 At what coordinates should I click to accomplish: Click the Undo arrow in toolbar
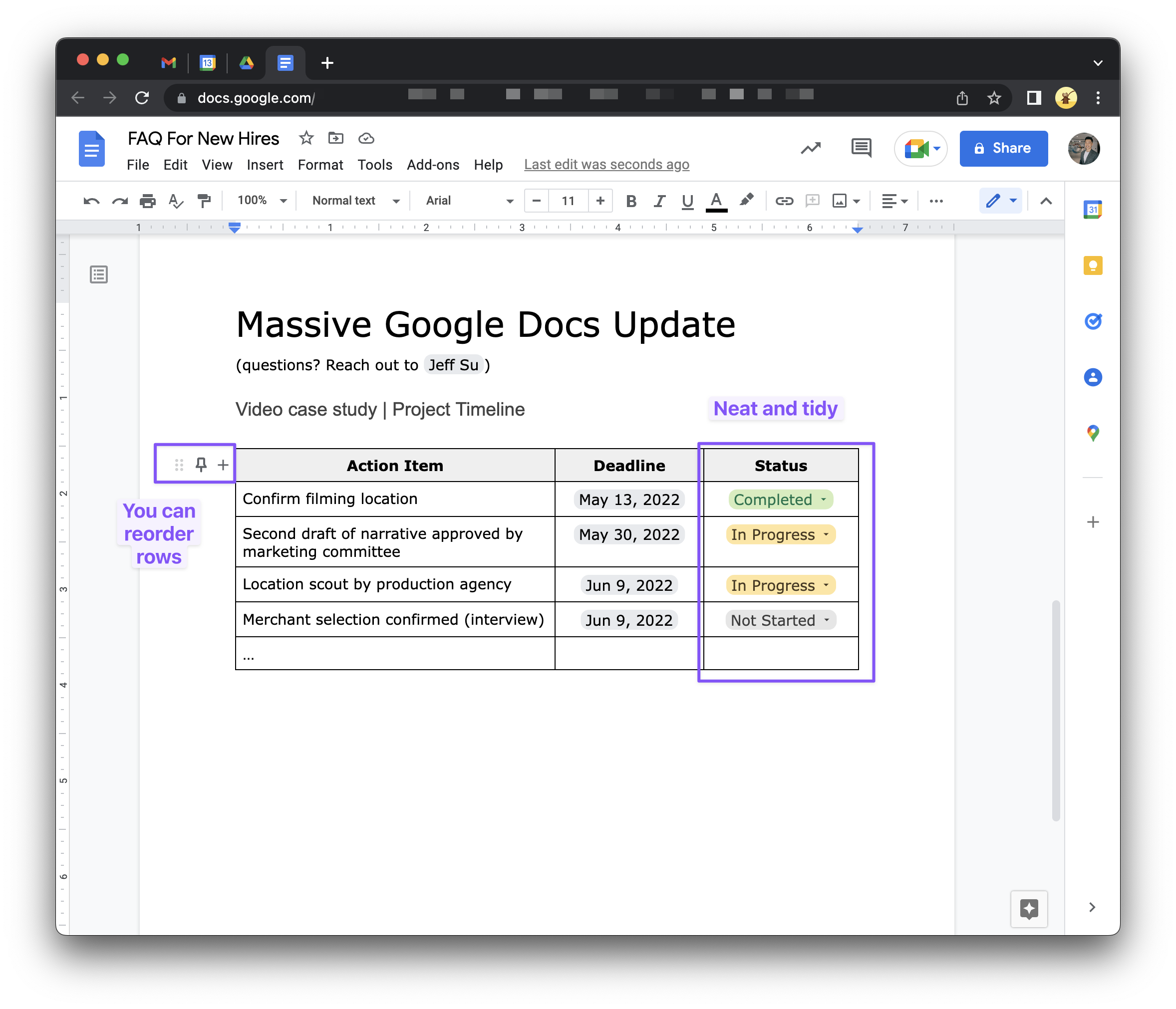click(91, 201)
